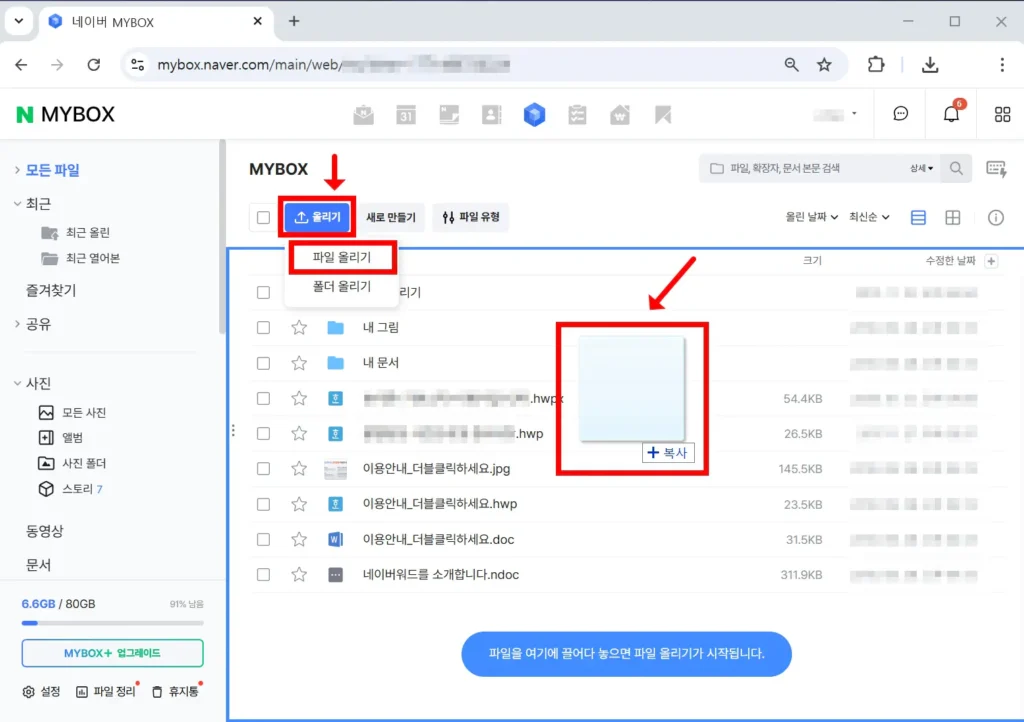Click the search magnifier in MYBOX
This screenshot has height=722, width=1024.
(956, 168)
